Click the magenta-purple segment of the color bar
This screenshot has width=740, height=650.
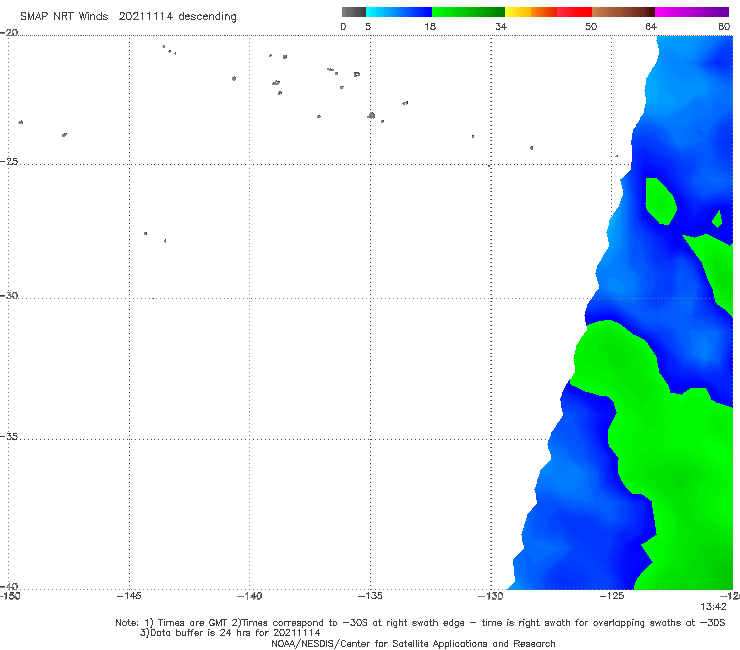pyautogui.click(x=692, y=12)
